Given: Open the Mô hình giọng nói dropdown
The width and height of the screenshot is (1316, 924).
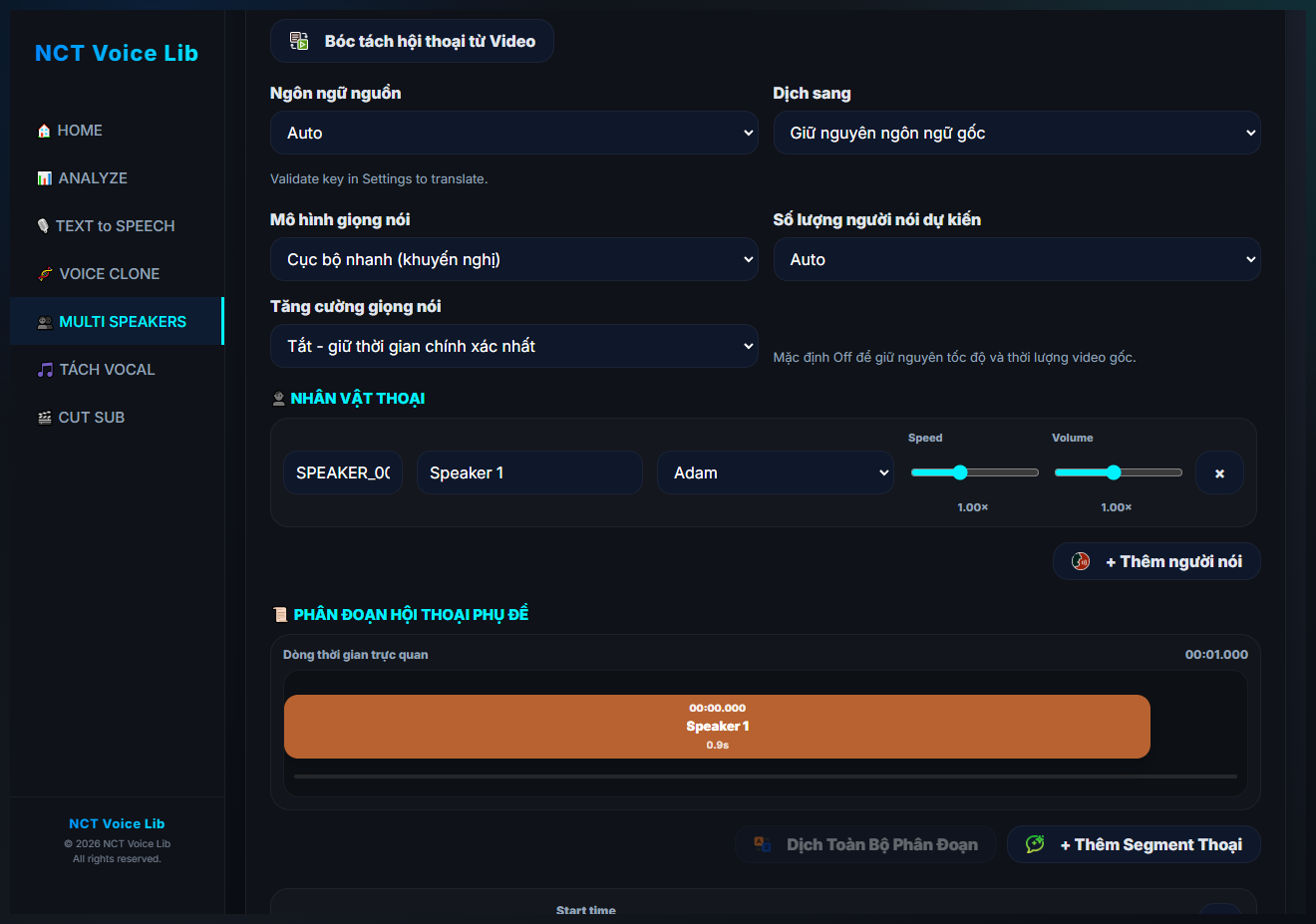Looking at the screenshot, I should 514,259.
